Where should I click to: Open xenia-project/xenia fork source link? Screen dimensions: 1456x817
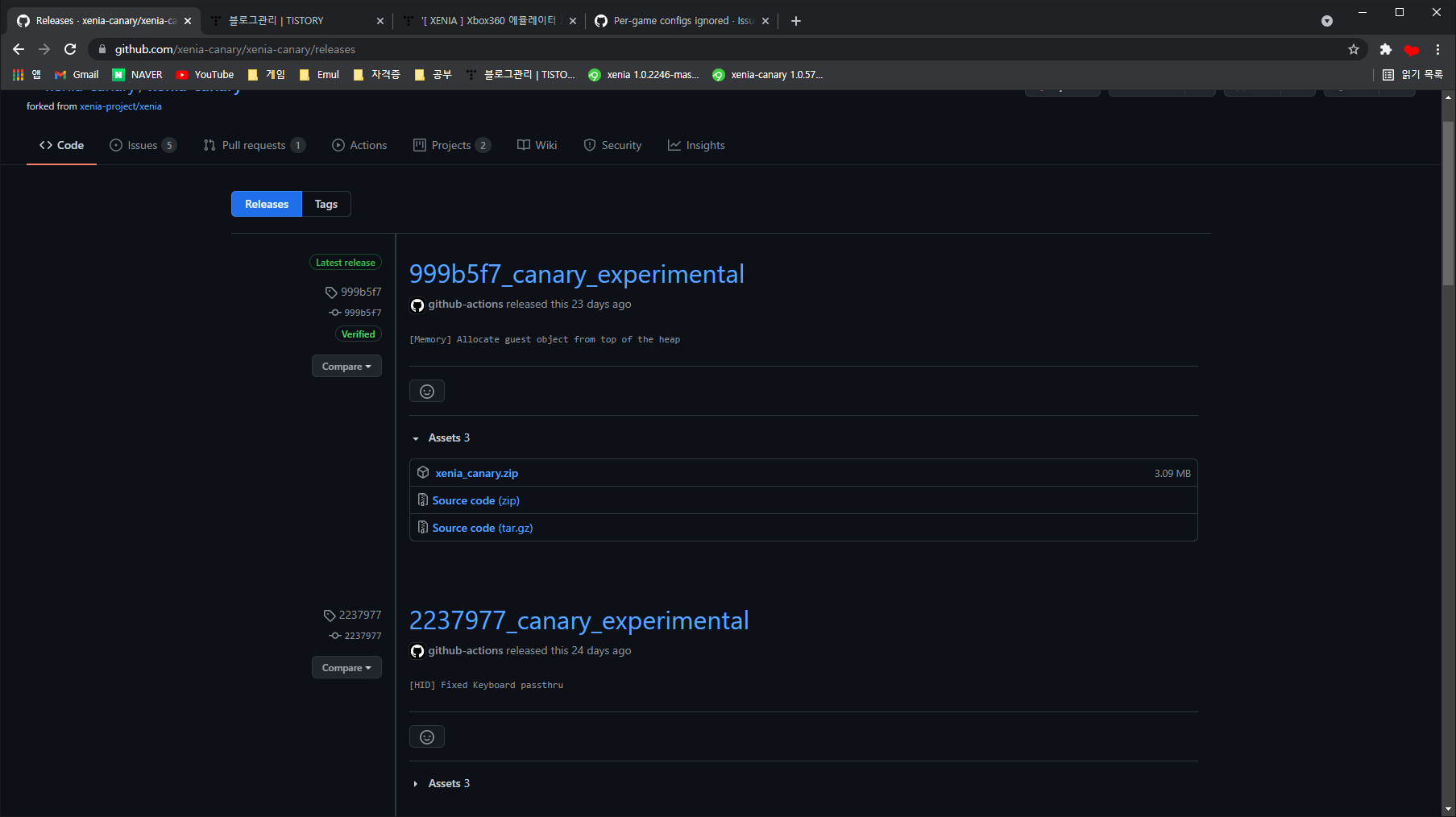121,106
